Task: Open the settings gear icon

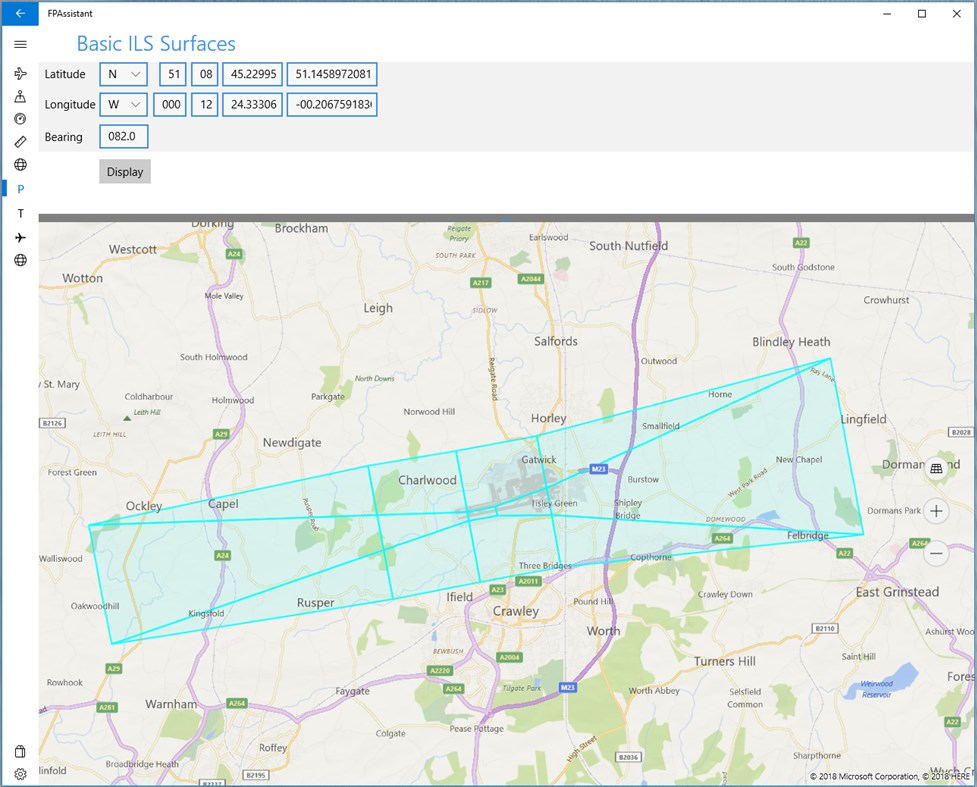Action: [x=20, y=774]
